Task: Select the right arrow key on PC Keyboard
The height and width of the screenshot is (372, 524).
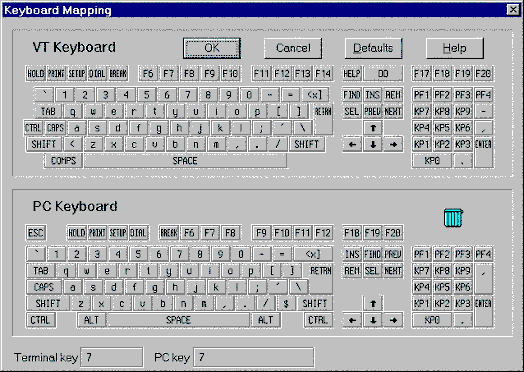Action: 393,320
